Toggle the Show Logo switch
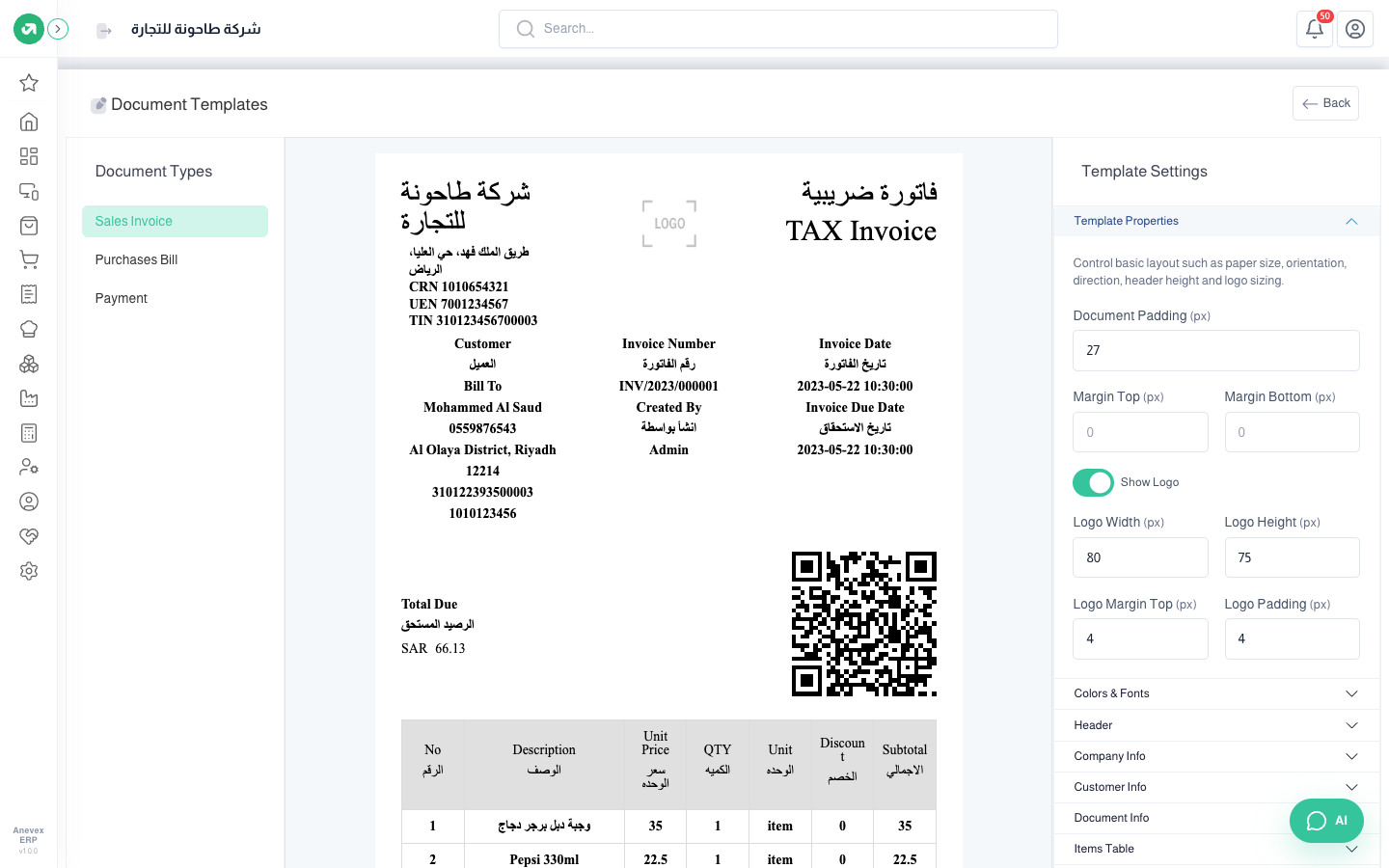 (x=1093, y=482)
